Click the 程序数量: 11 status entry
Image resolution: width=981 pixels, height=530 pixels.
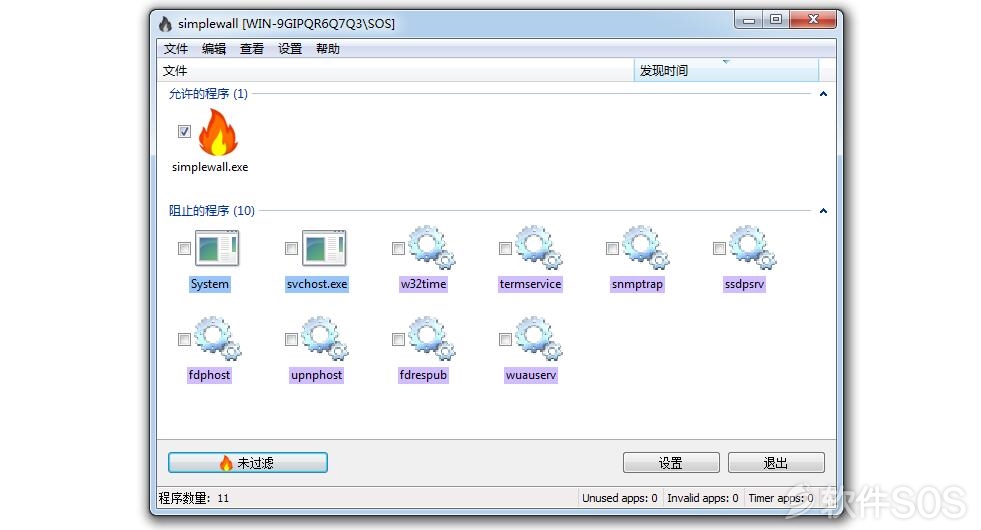(x=194, y=498)
